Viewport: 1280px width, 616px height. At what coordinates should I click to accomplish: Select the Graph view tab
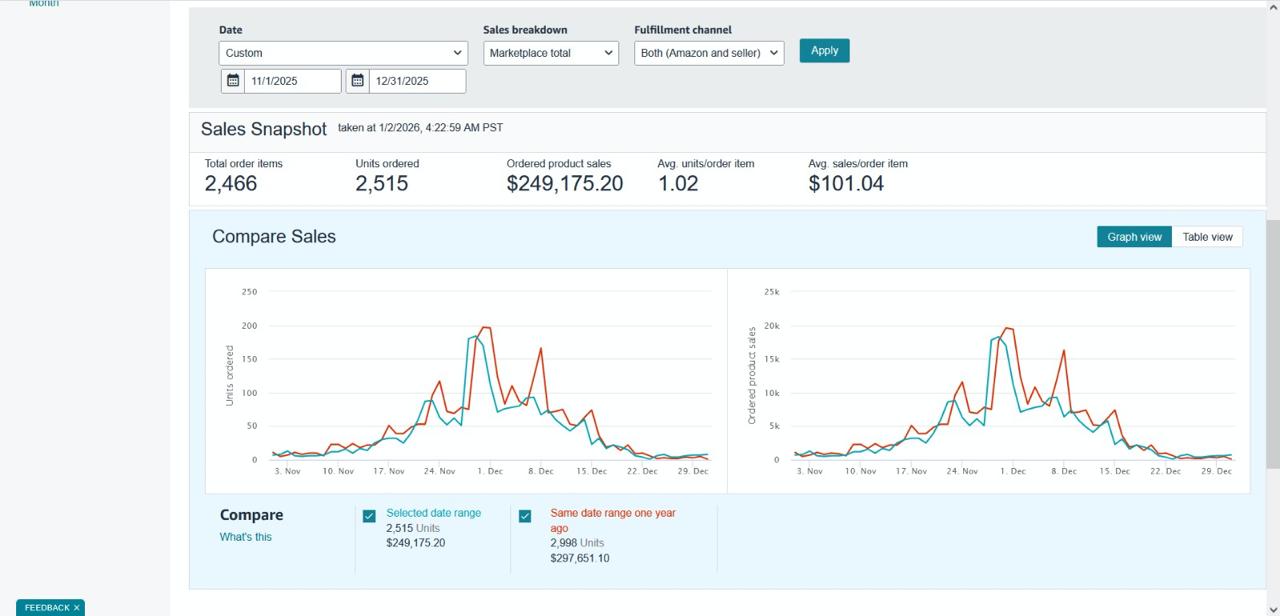[x=1134, y=237]
